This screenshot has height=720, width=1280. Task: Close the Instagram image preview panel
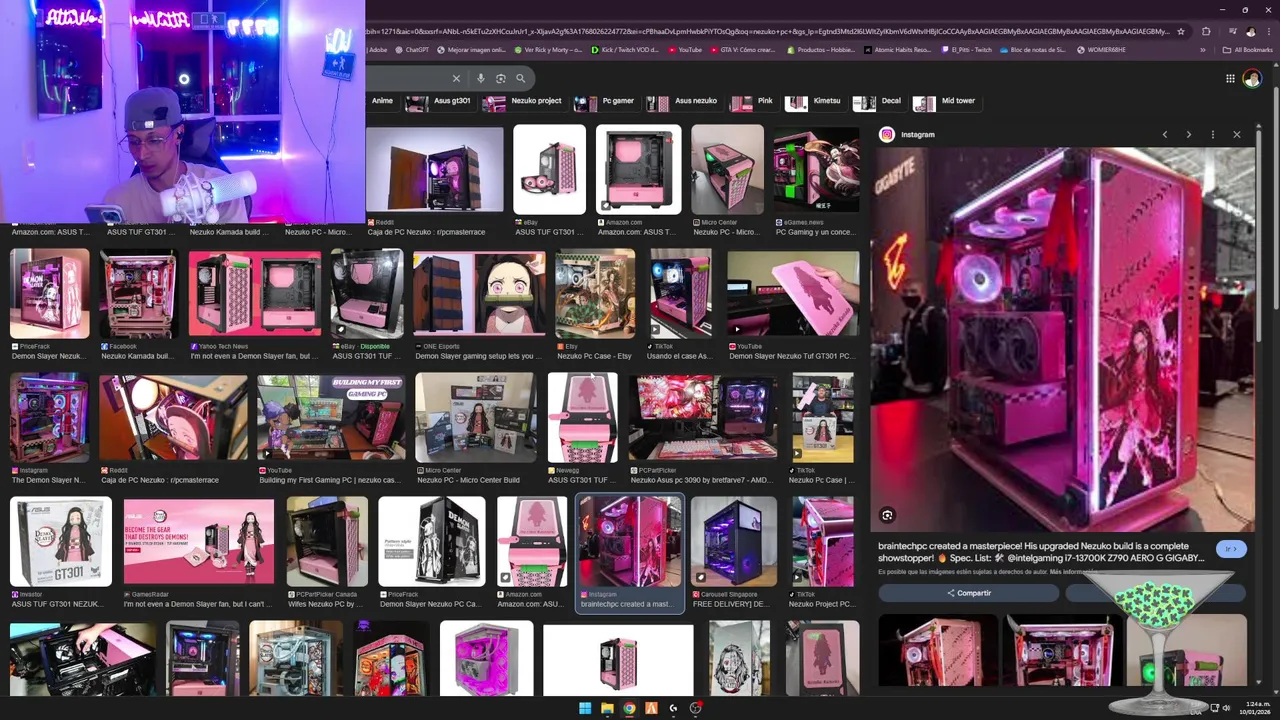[1236, 134]
